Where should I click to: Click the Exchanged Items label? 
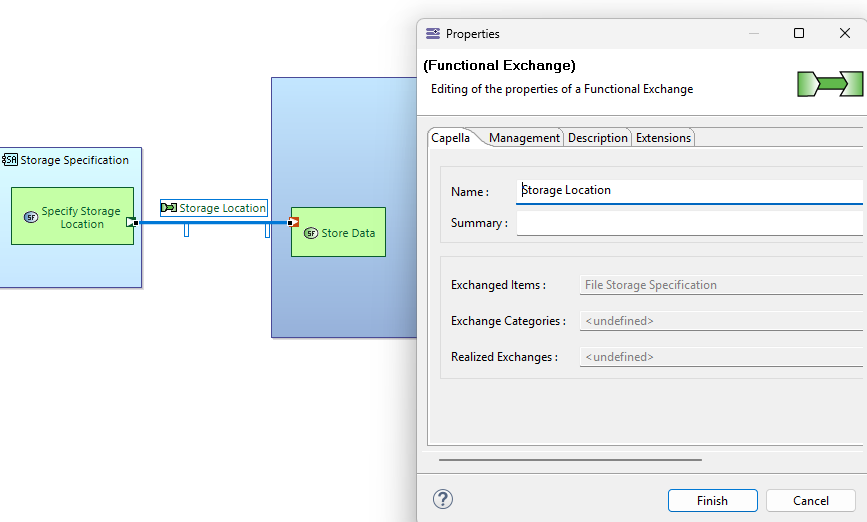(498, 285)
